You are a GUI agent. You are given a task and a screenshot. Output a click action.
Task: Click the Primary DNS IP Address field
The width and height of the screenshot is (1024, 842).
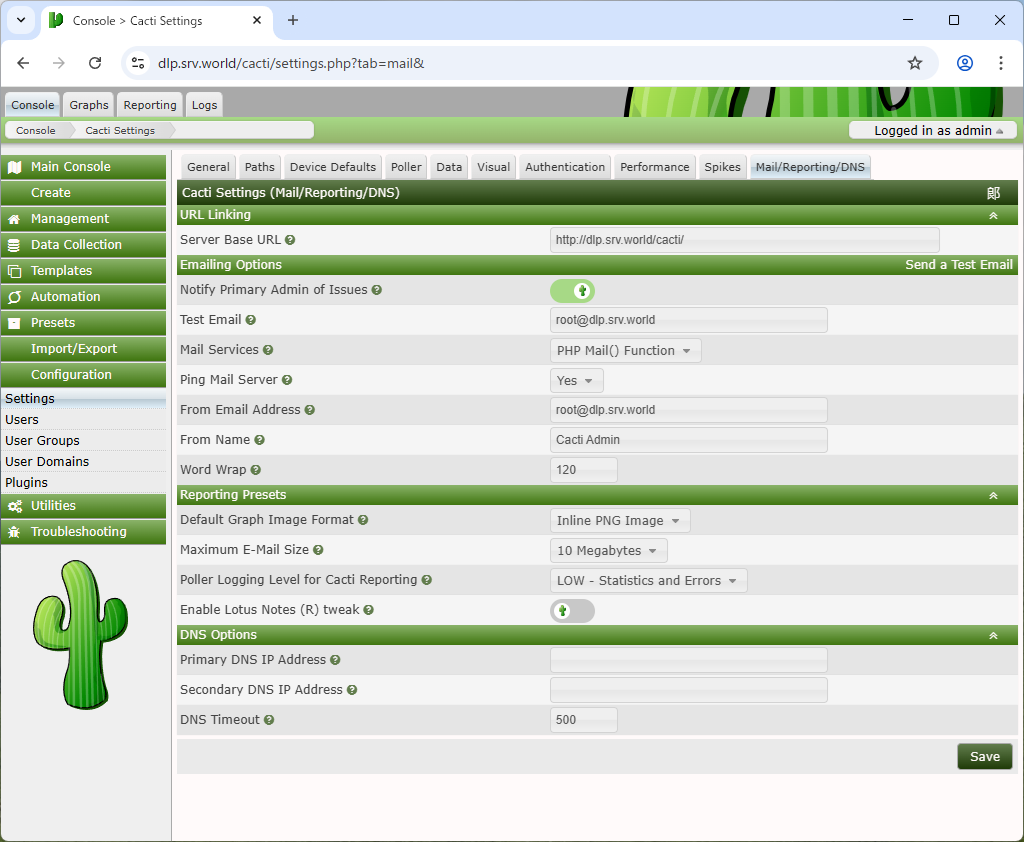tap(688, 660)
